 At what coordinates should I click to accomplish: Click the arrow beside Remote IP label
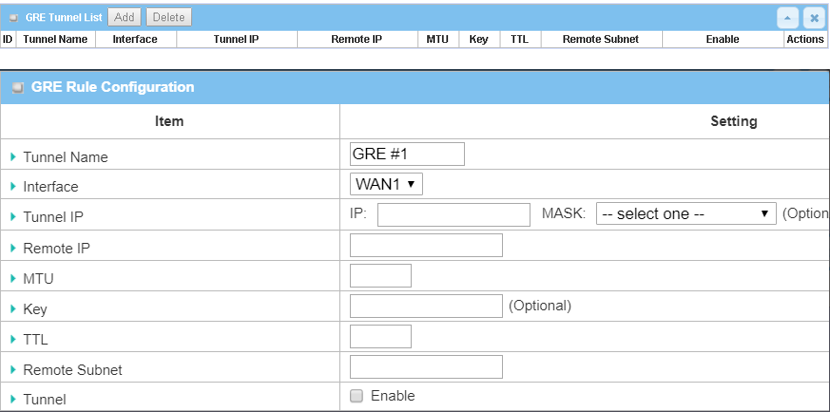(13, 248)
